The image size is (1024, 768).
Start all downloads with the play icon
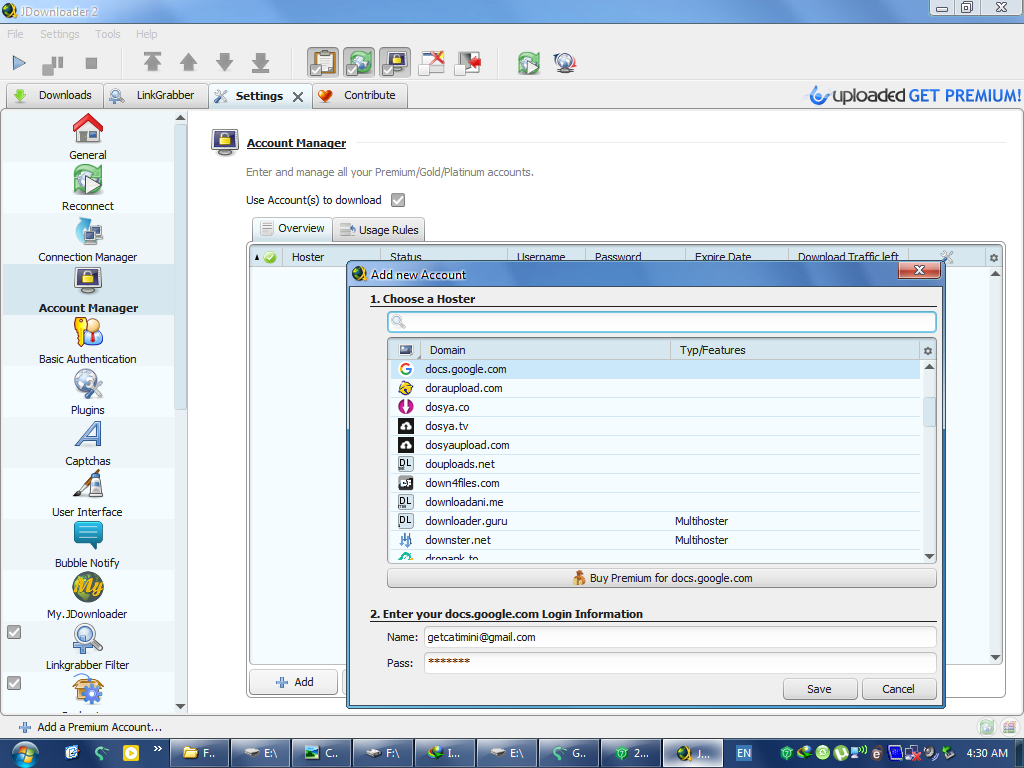coord(19,63)
